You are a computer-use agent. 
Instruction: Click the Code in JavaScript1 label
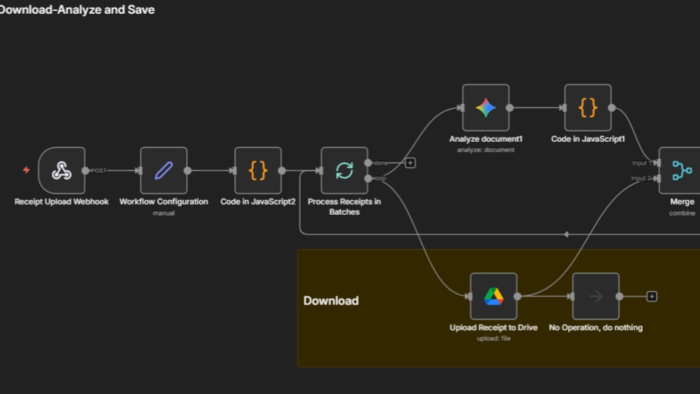[x=588, y=139]
